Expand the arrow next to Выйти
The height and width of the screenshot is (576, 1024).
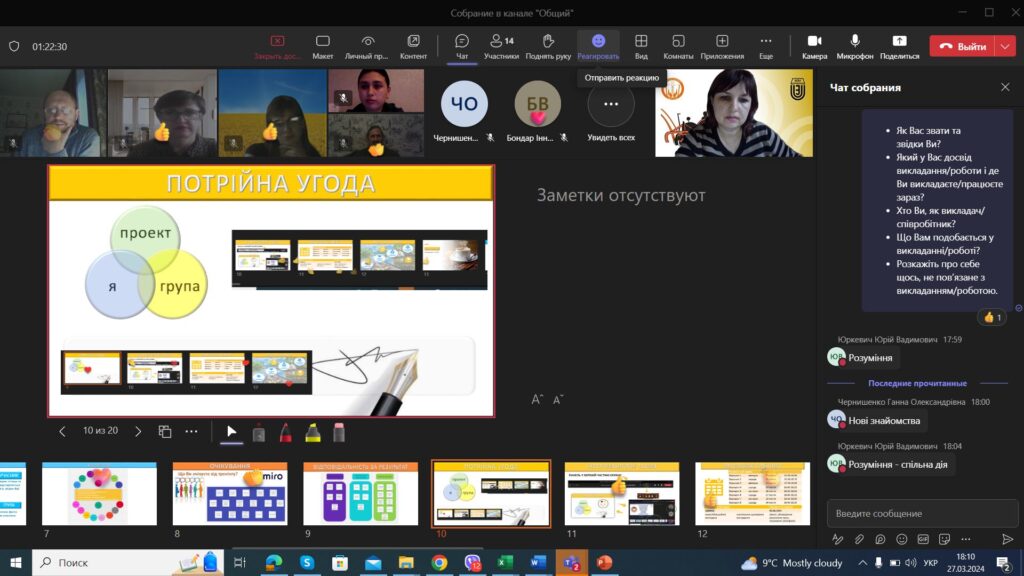coord(1005,46)
